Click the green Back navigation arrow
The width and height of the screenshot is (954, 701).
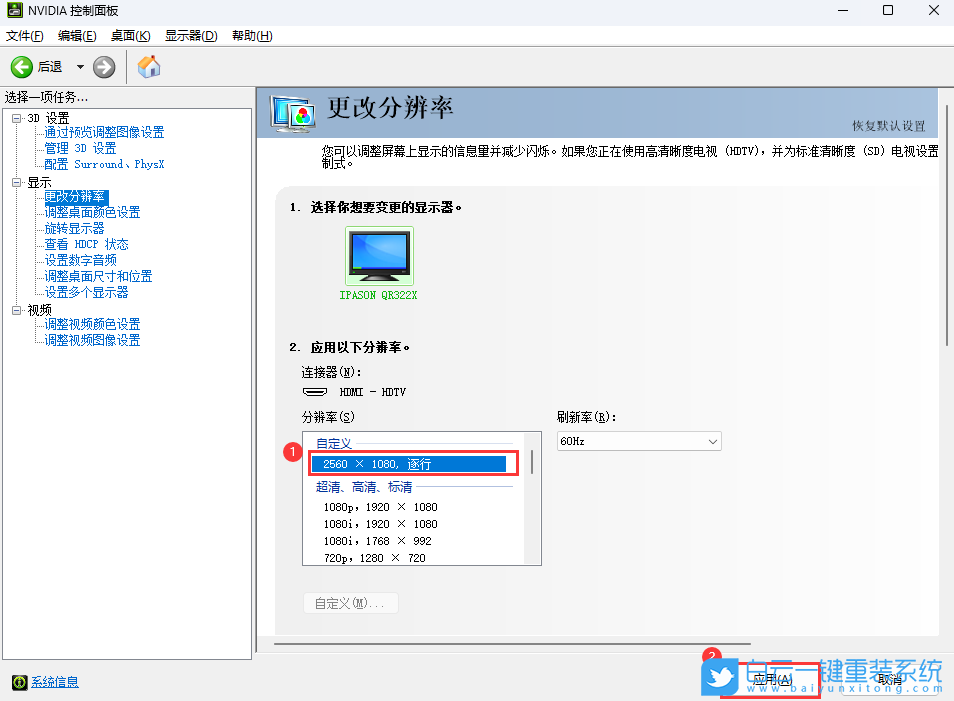click(x=22, y=67)
